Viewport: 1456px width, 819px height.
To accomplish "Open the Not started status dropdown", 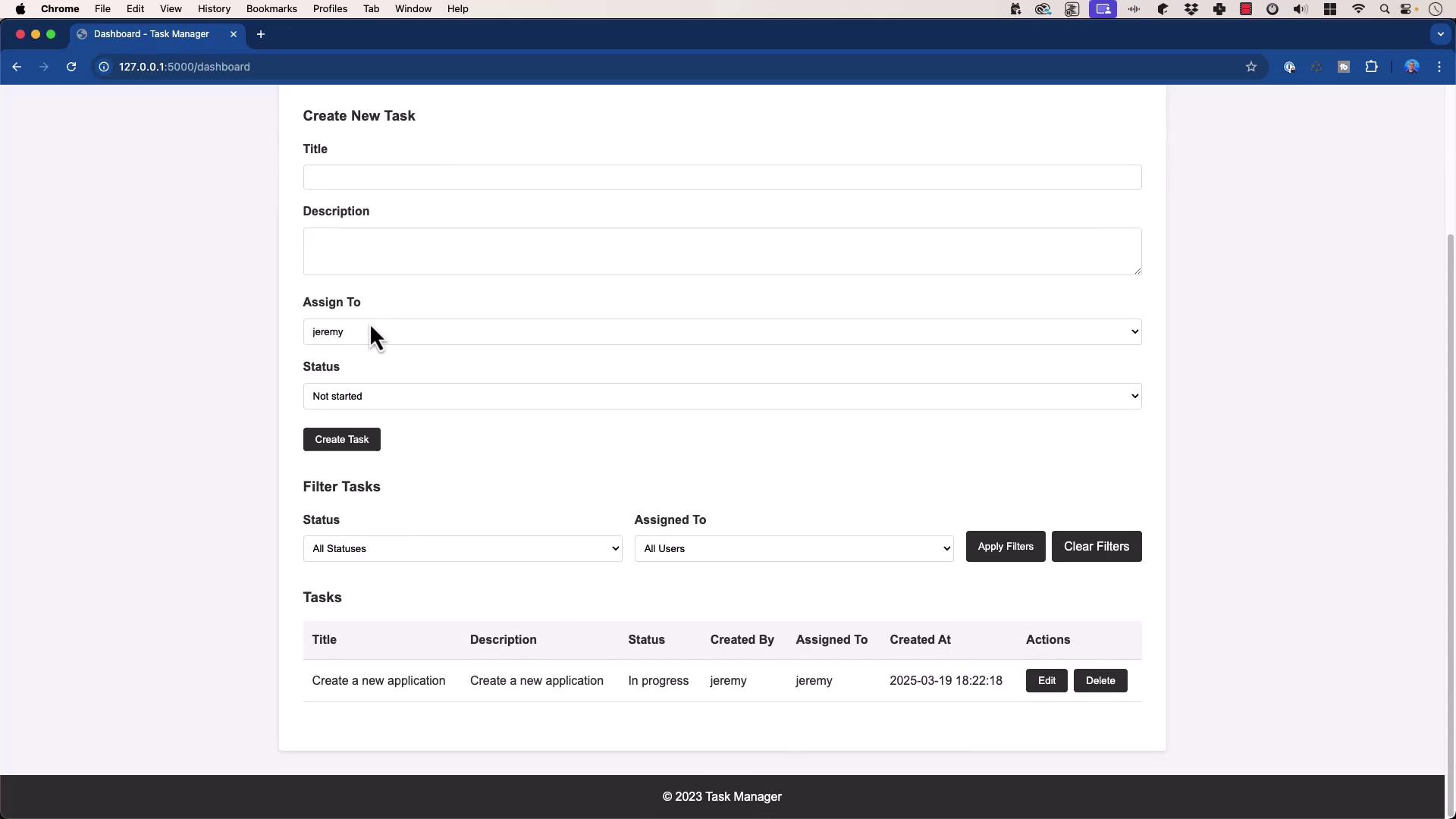I will 721,397.
